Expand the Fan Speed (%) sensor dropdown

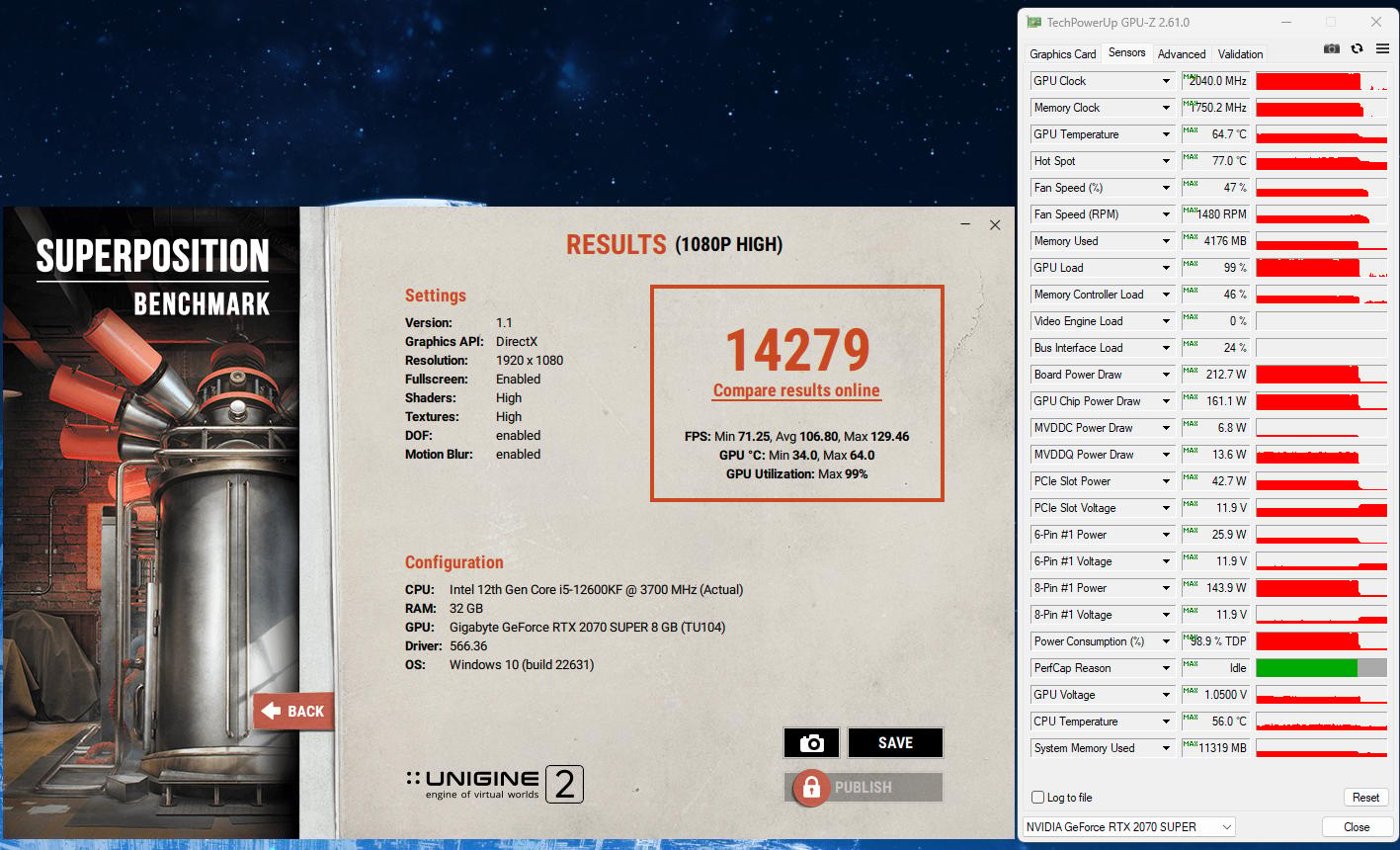point(1166,188)
